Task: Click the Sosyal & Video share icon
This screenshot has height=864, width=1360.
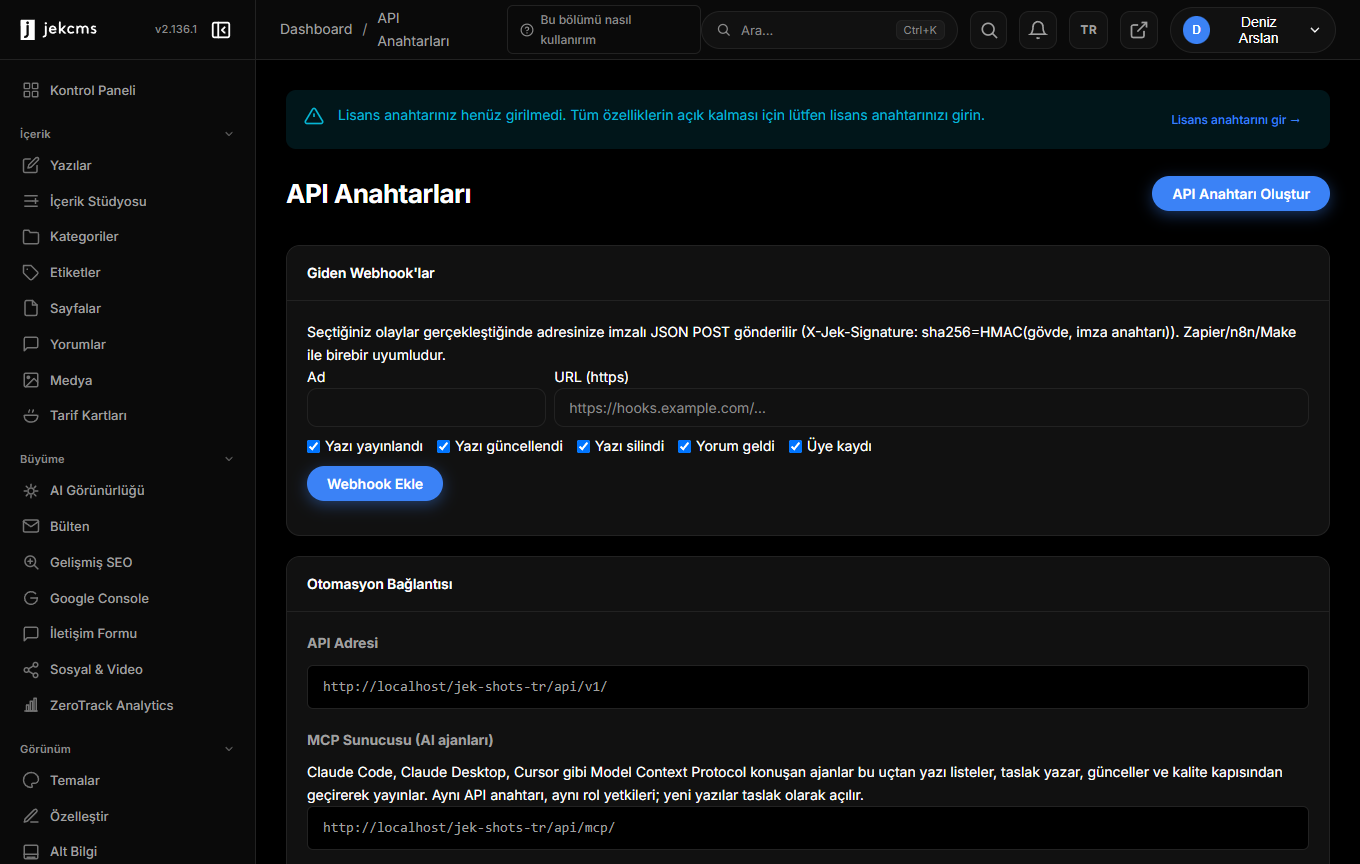Action: point(31,670)
